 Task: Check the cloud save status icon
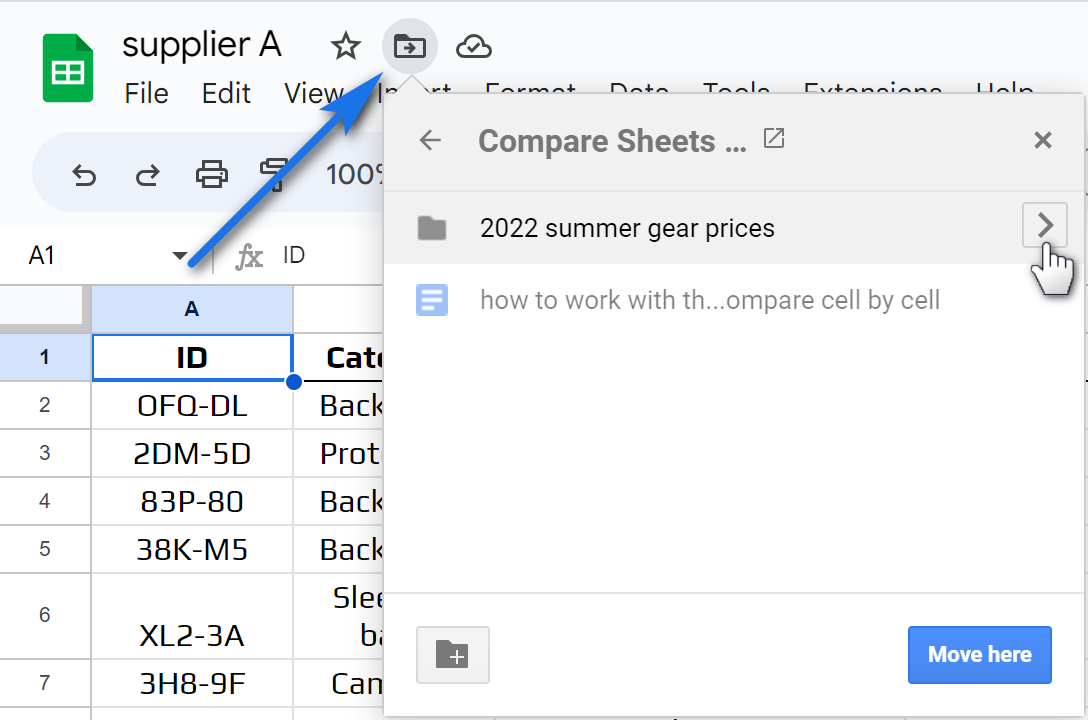474,47
